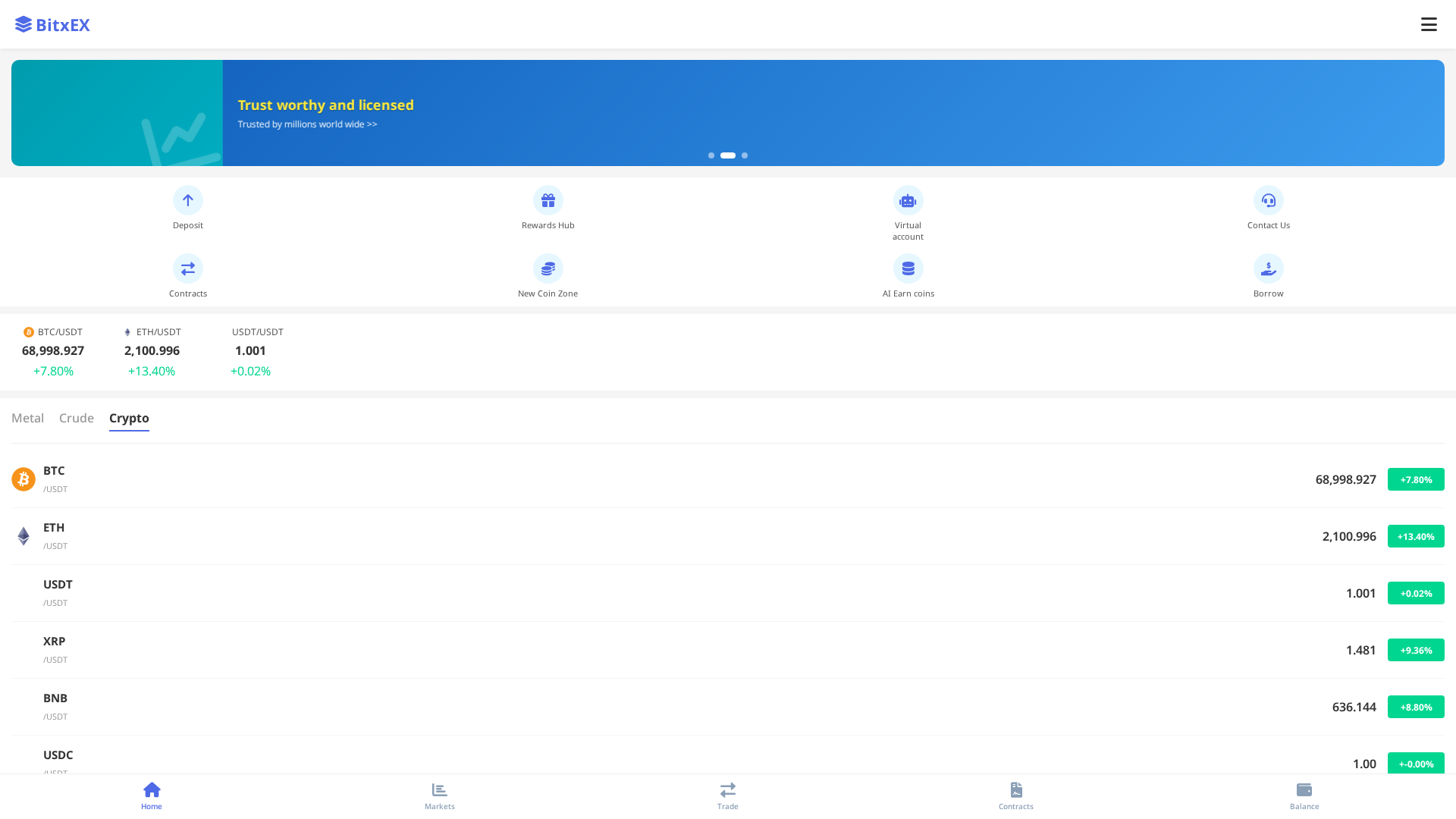Open Markets from the bottom navigation
The image size is (1456, 819).
coord(439,795)
